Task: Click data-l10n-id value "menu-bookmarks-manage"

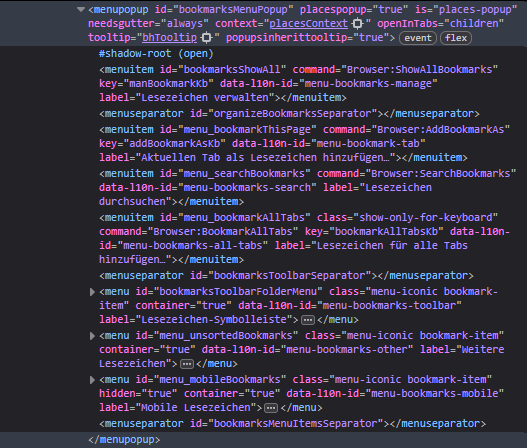Action: point(368,84)
